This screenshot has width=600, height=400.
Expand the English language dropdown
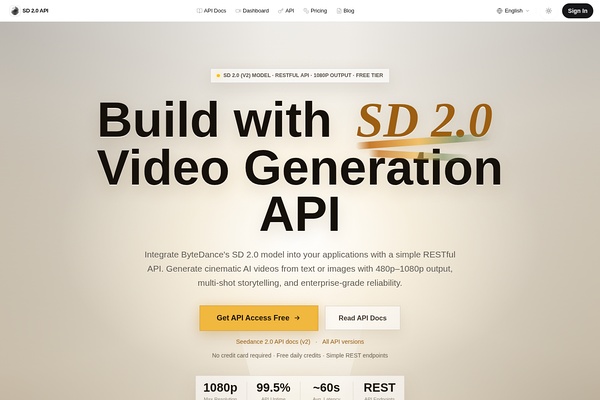coord(513,11)
